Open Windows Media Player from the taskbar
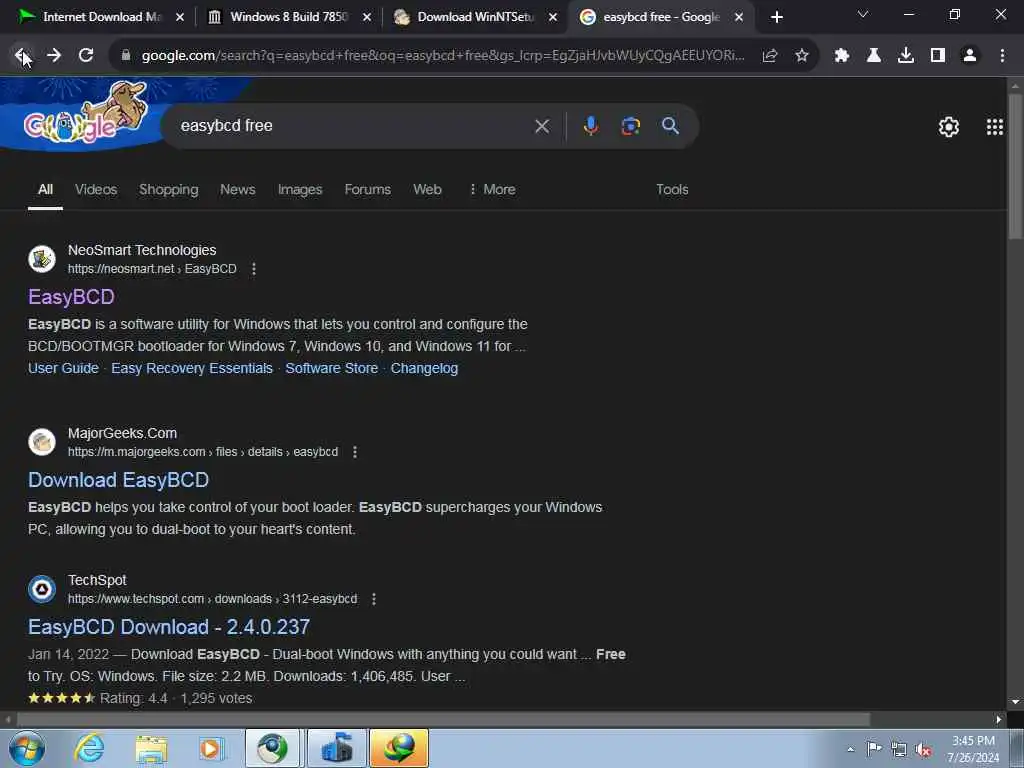The width and height of the screenshot is (1024, 768). (212, 748)
